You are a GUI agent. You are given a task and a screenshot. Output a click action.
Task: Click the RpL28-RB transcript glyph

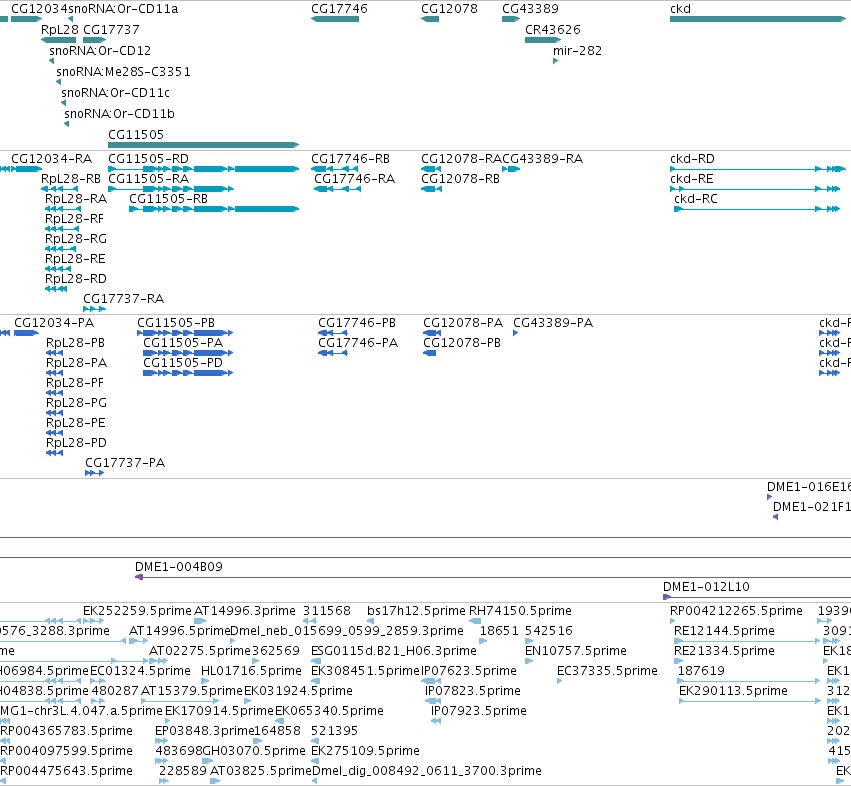click(59, 189)
